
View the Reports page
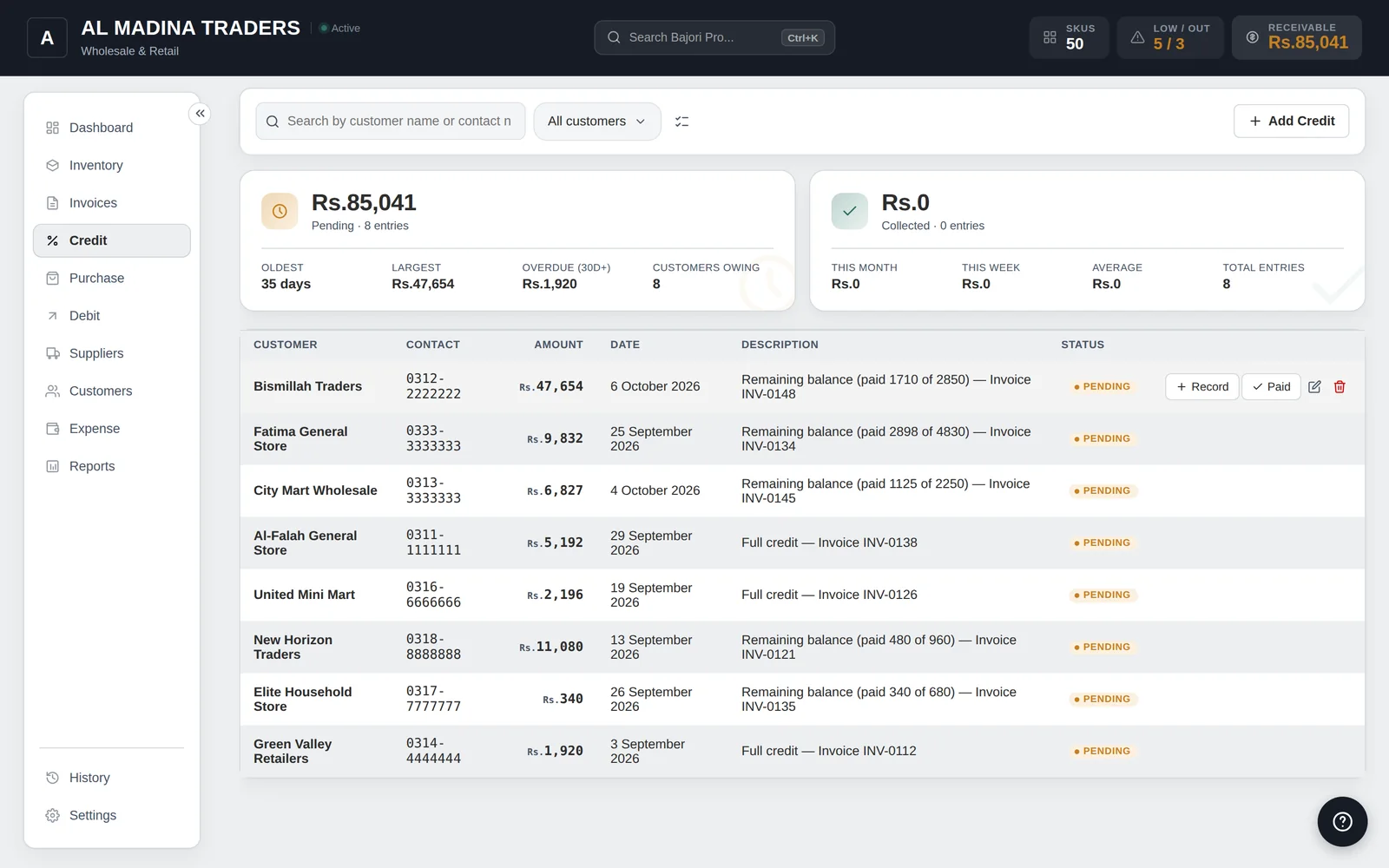[x=111, y=466]
